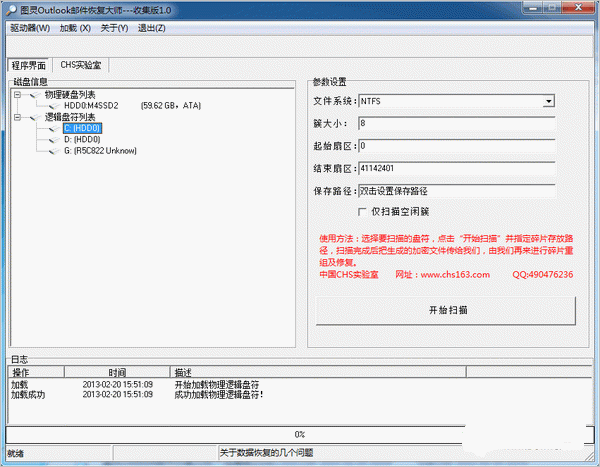Click the 开始加载物理逻辑盘符 log description
Screen dimensions: 600x467
[217, 384]
